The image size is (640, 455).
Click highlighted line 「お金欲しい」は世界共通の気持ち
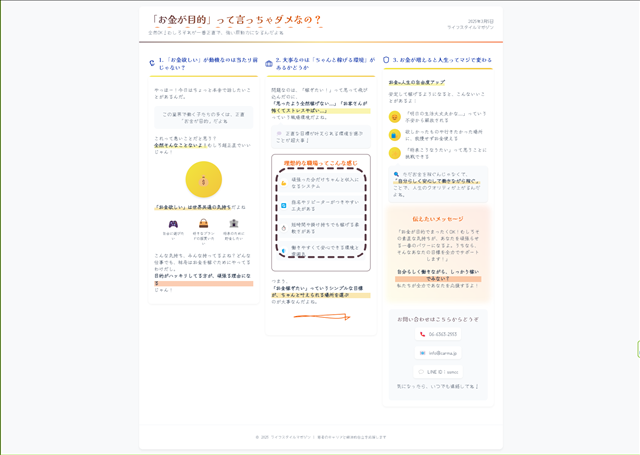192,207
